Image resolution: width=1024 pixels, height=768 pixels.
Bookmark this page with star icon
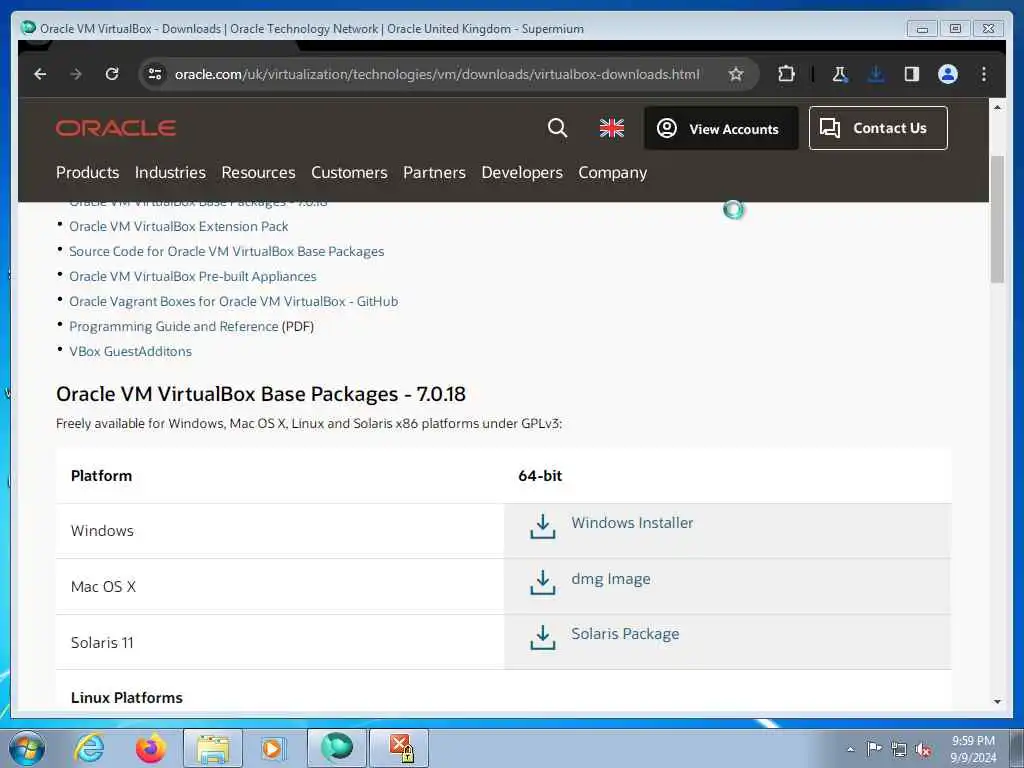736,74
